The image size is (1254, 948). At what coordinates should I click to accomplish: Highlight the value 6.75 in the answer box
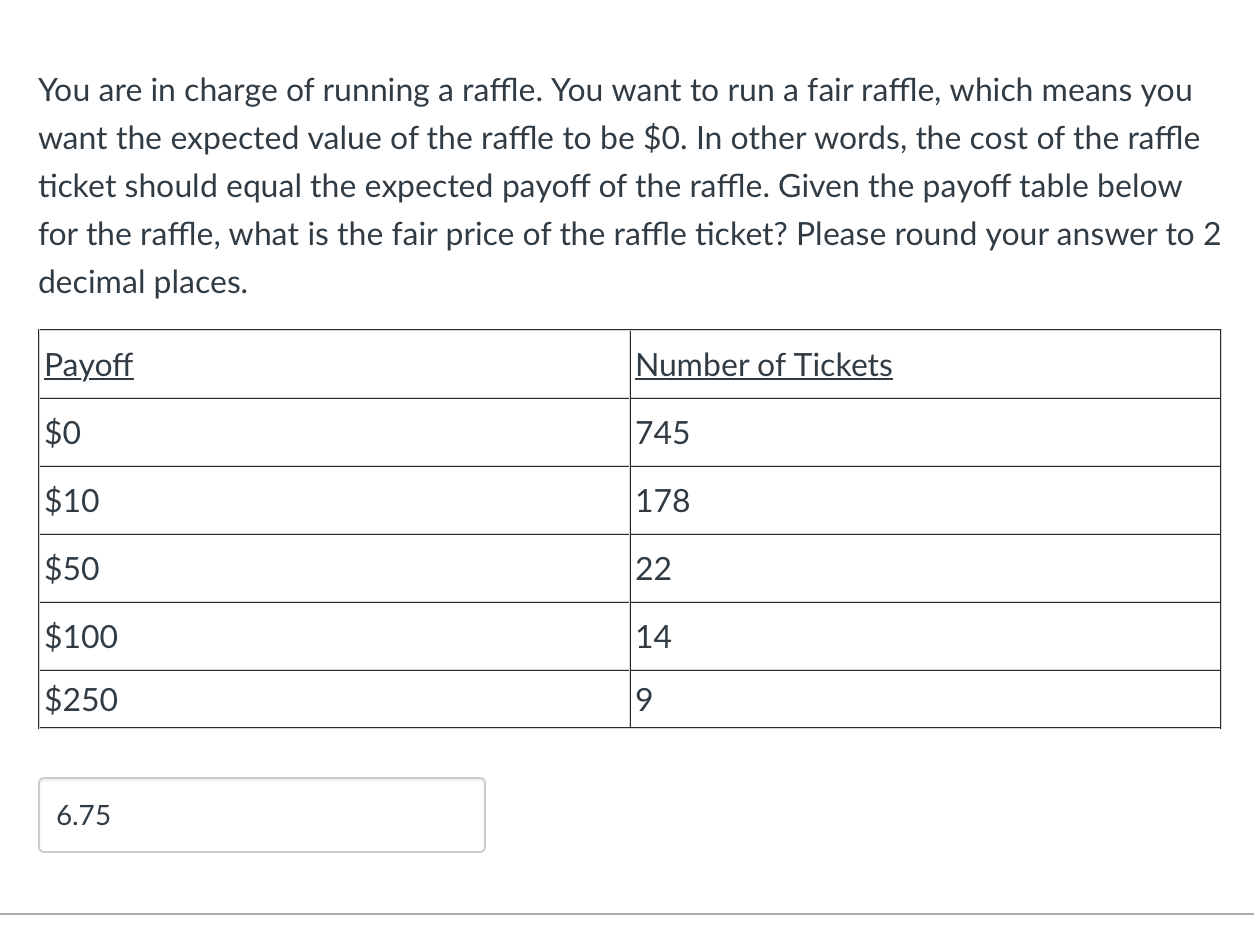pos(84,815)
